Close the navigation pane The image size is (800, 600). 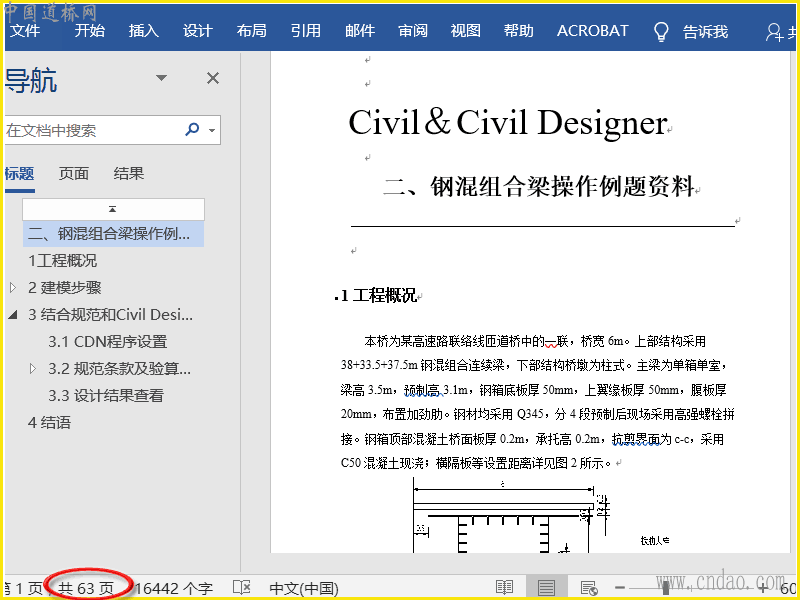tap(212, 78)
